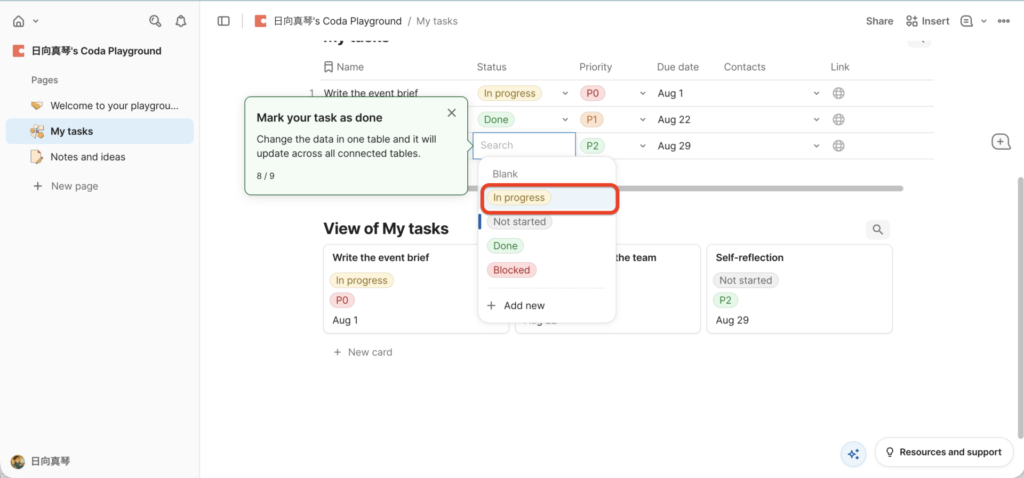Open the comments icon in top bar
Image resolution: width=1024 pixels, height=478 pixels.
[966, 21]
